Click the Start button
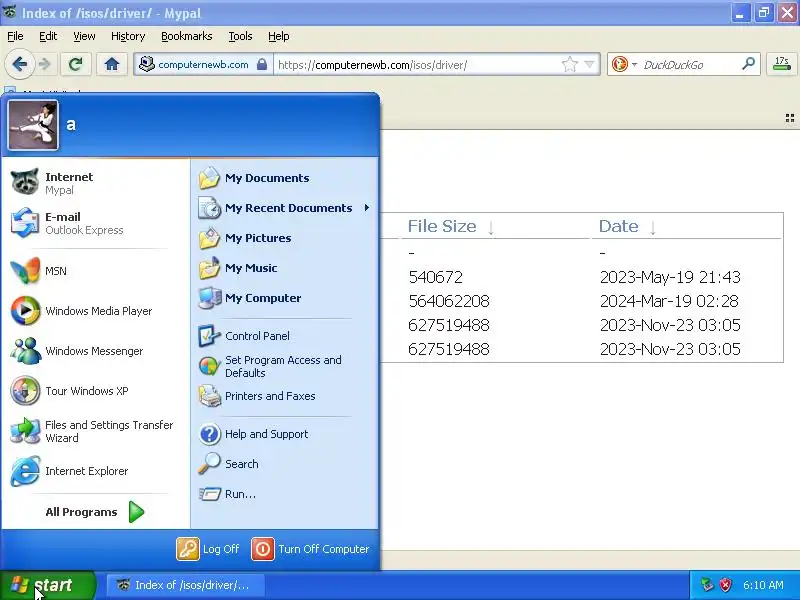The width and height of the screenshot is (800, 600). (48, 585)
